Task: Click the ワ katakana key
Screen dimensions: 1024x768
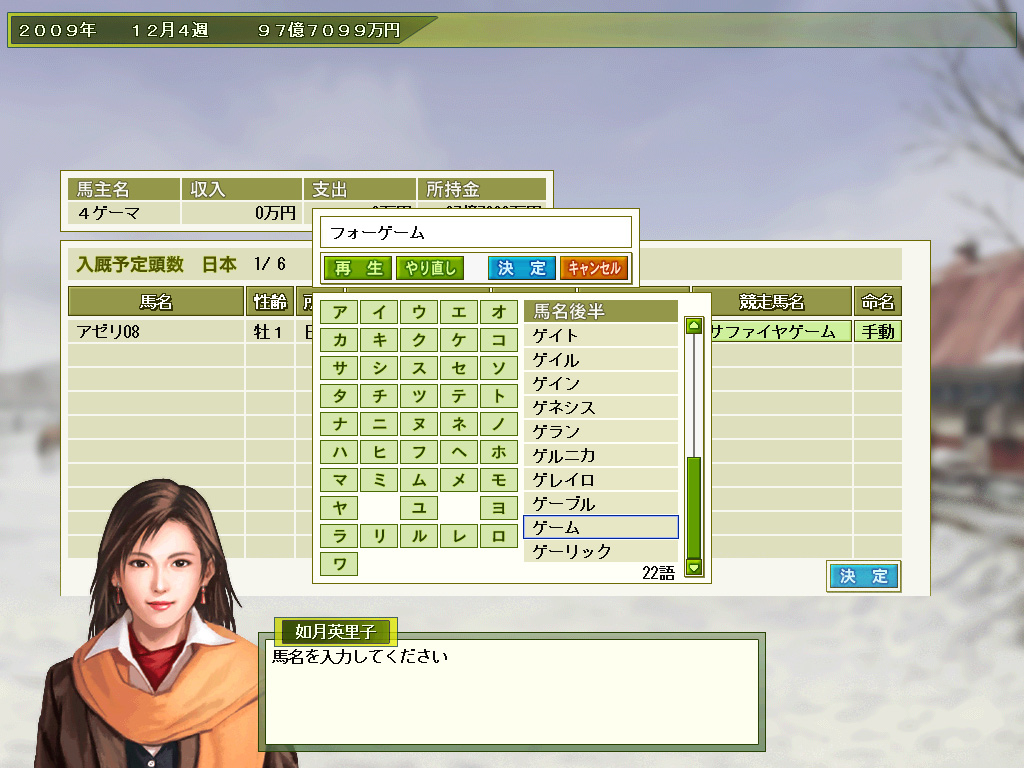Action: coord(340,564)
